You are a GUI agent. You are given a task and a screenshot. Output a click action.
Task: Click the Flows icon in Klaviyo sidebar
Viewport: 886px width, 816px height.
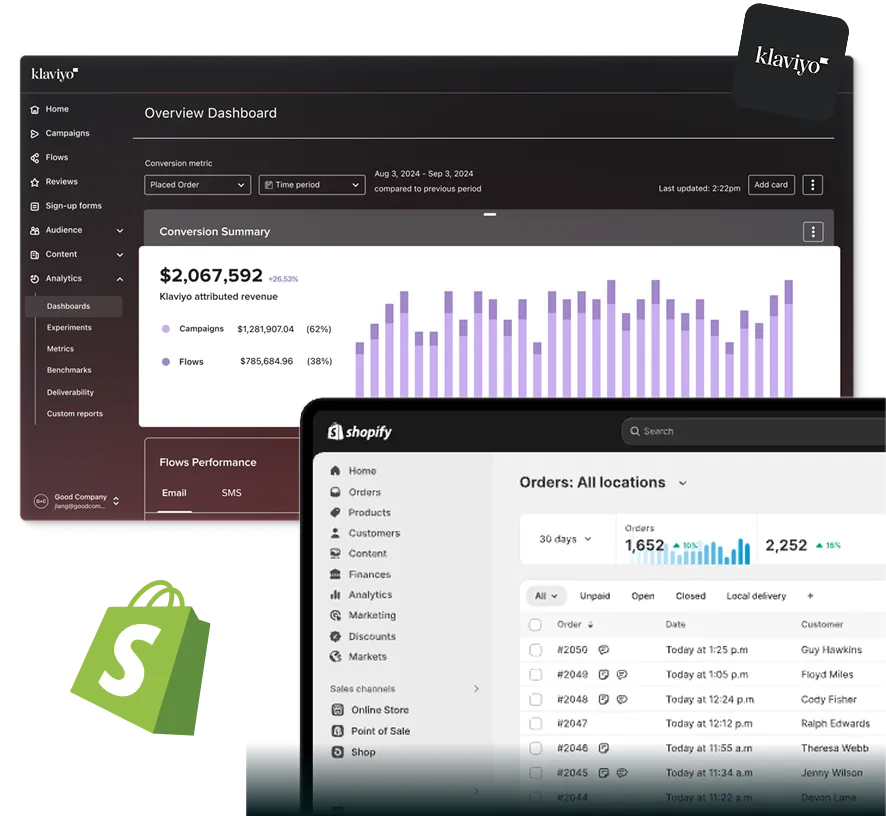point(35,158)
